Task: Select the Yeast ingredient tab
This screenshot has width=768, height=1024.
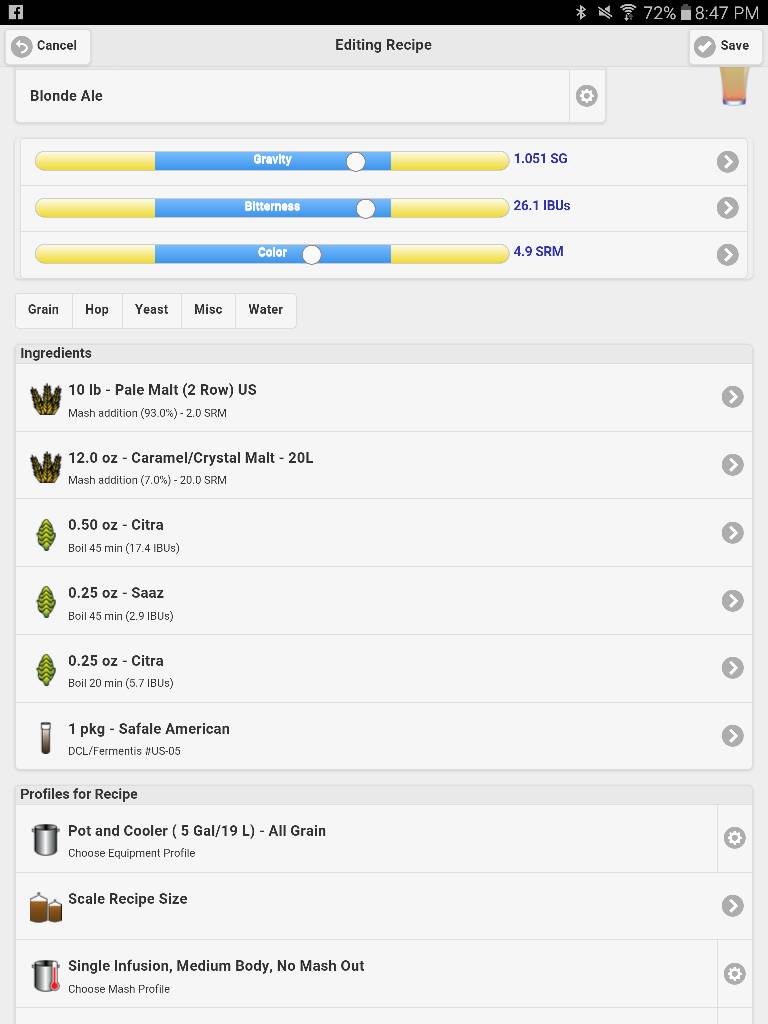Action: [x=152, y=310]
